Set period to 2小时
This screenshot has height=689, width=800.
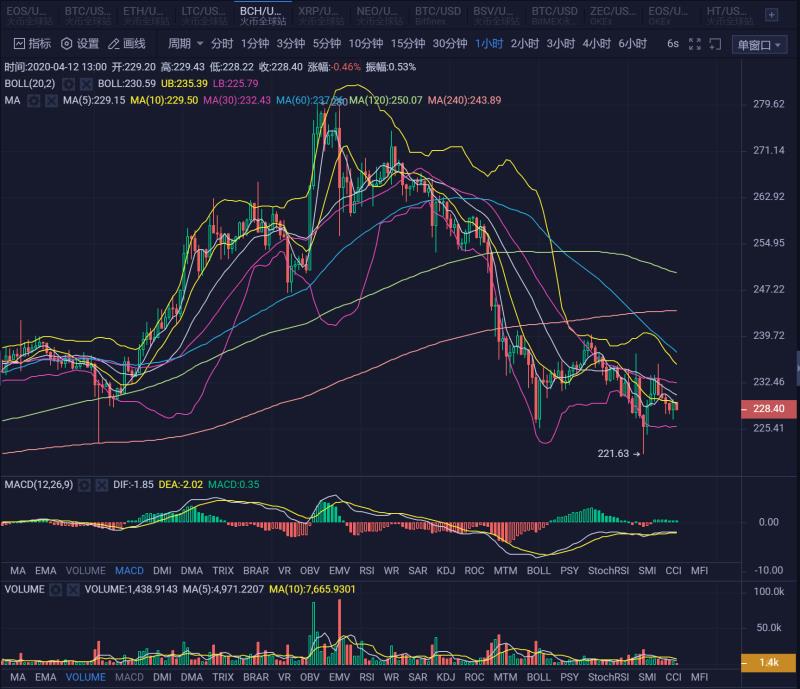(x=524, y=44)
